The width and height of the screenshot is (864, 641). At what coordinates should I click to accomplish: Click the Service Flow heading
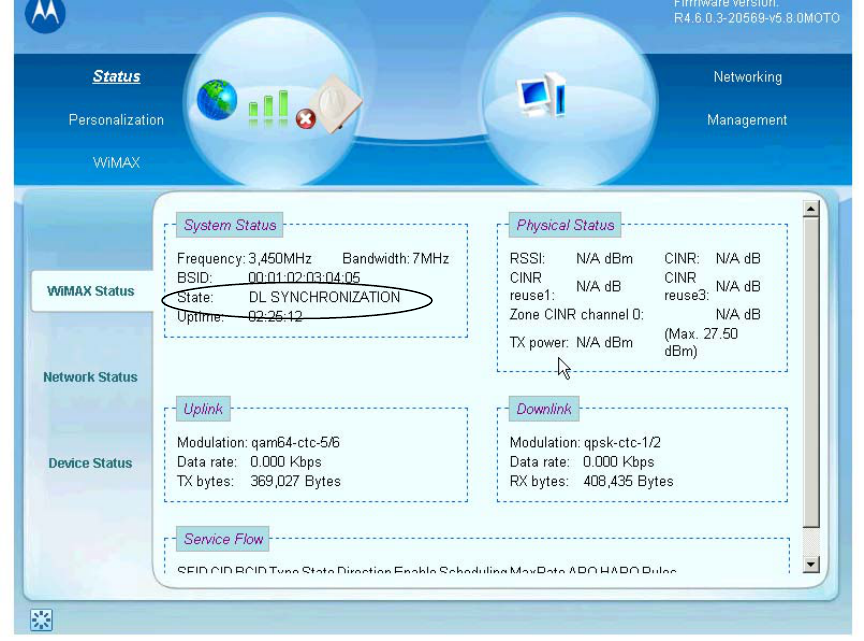pos(223,539)
